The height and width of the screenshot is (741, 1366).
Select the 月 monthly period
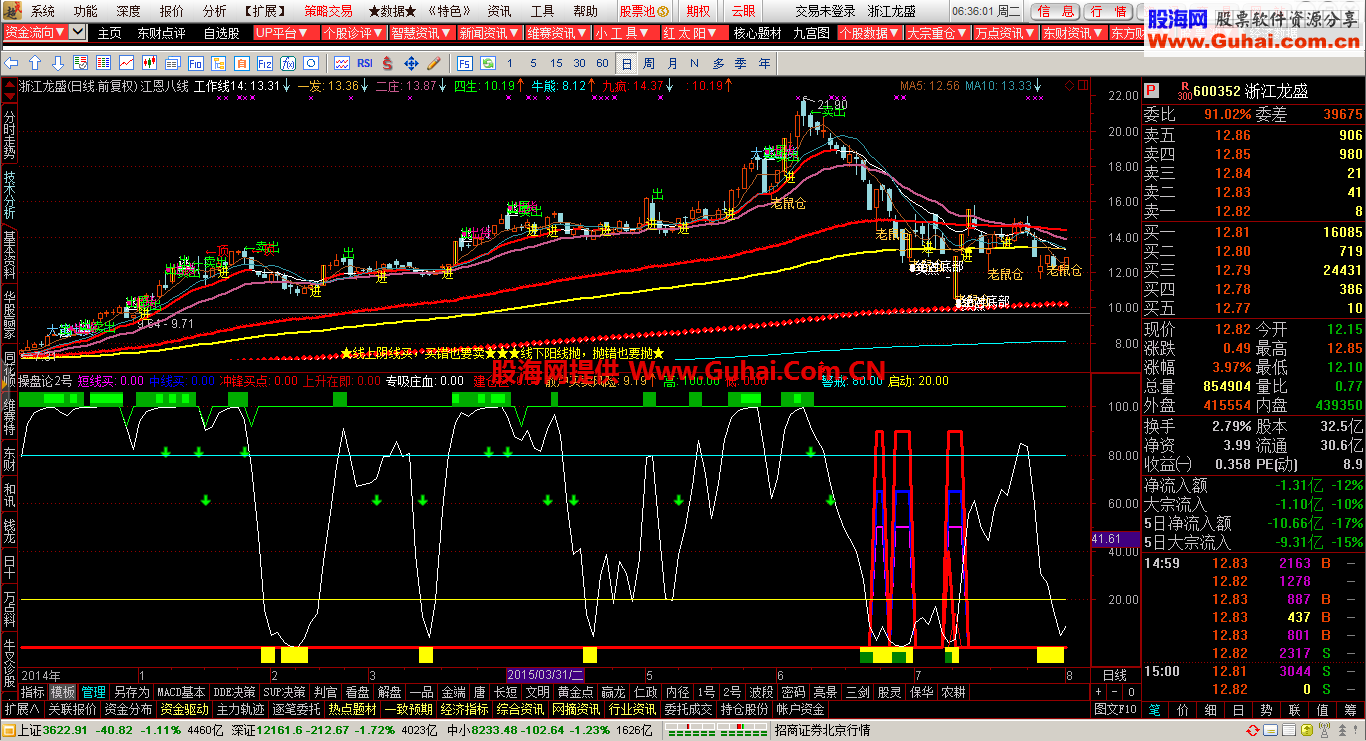(x=672, y=63)
